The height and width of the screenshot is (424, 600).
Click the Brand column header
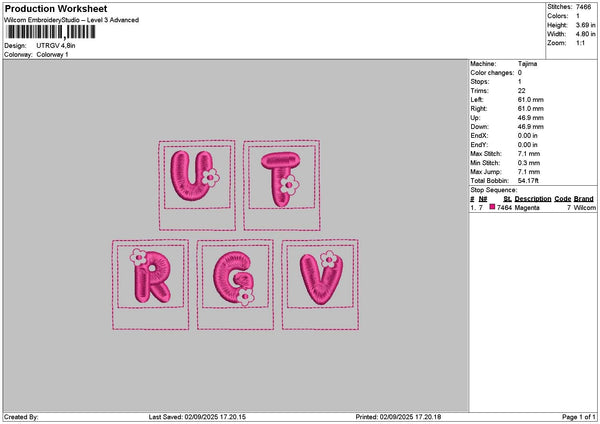pos(584,199)
